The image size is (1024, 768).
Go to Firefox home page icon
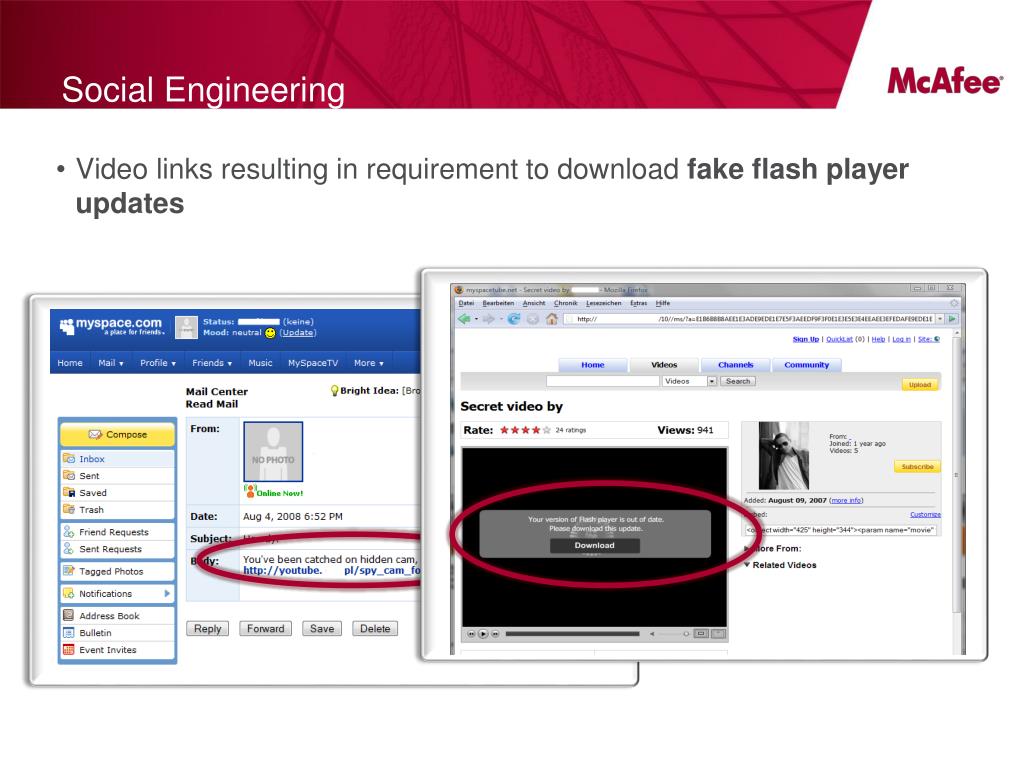tap(552, 319)
